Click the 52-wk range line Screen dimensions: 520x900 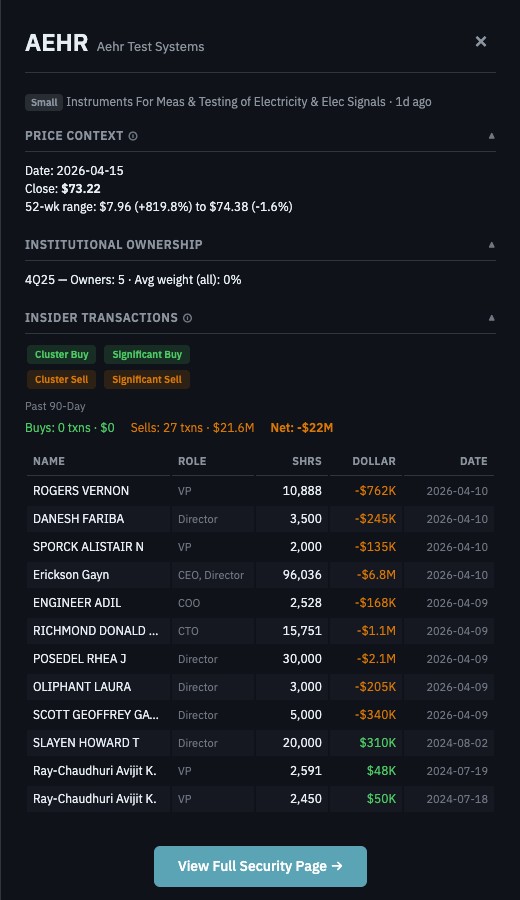[x=159, y=207]
